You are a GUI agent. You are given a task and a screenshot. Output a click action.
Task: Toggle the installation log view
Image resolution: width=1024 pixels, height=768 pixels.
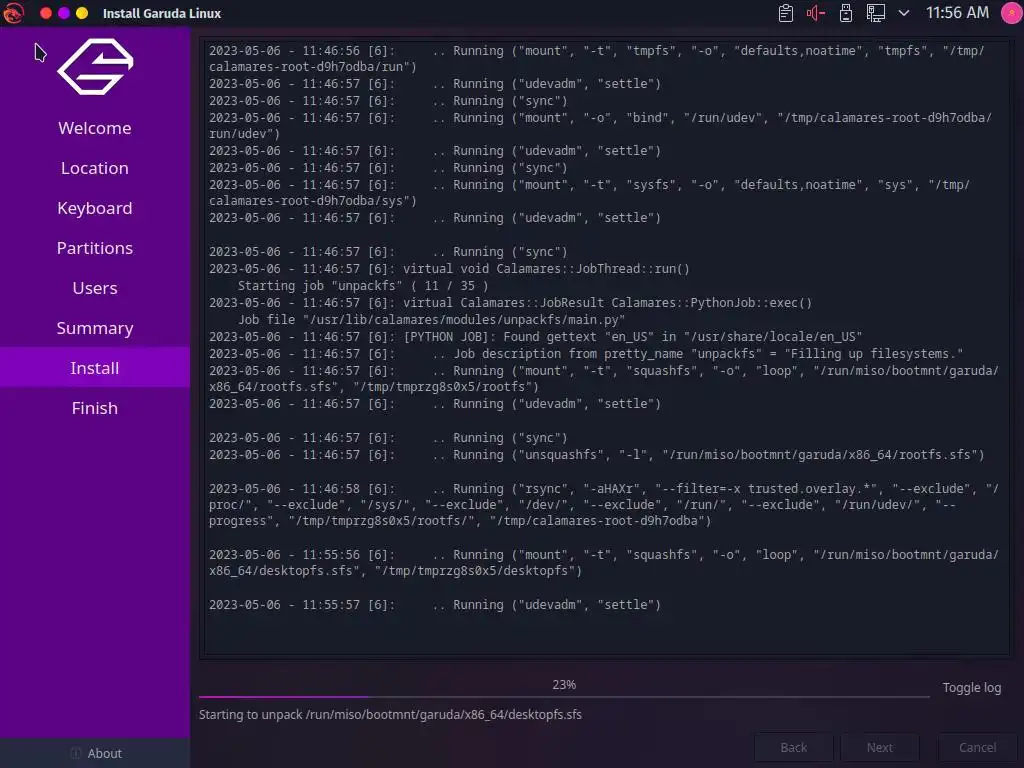(x=972, y=687)
